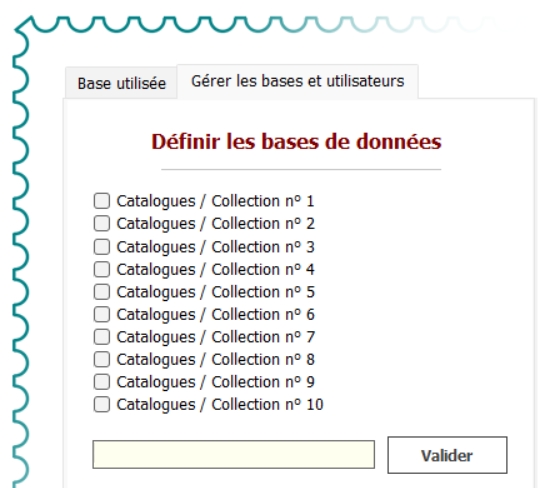Screen dimensions: 549x488
Task: Check Catalogues / Collection n° 10 checkbox
Action: pos(102,404)
